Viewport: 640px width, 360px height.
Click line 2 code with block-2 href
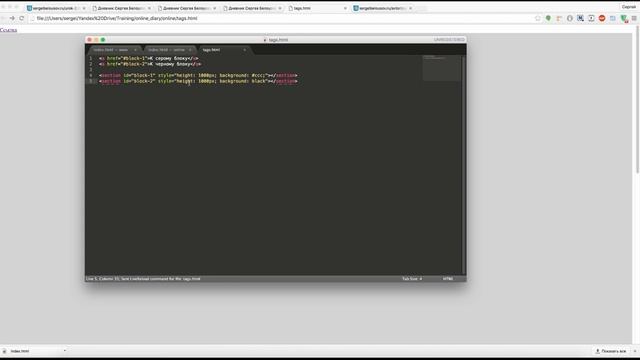pos(150,64)
